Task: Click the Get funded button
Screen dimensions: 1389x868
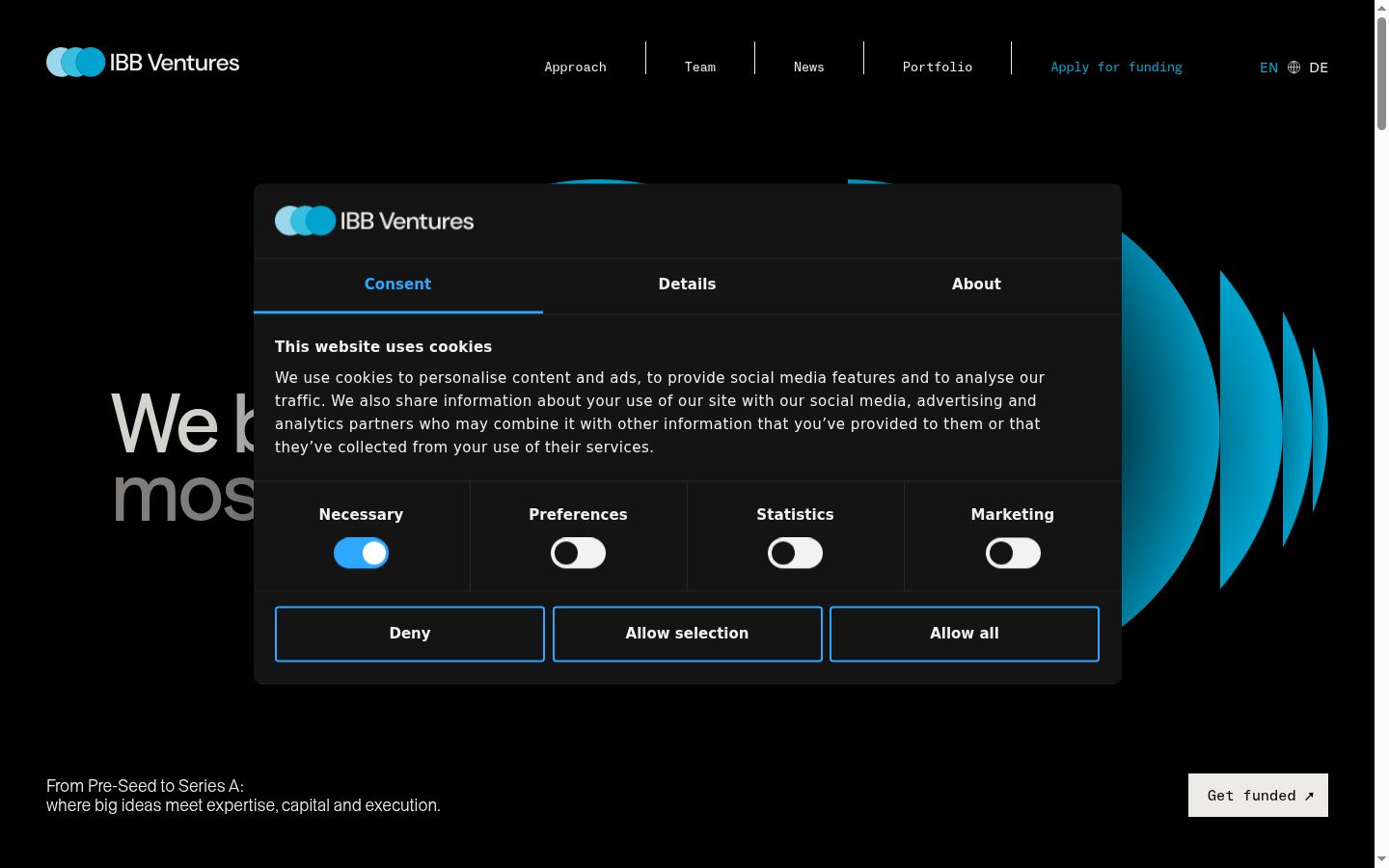Action: tap(1258, 796)
